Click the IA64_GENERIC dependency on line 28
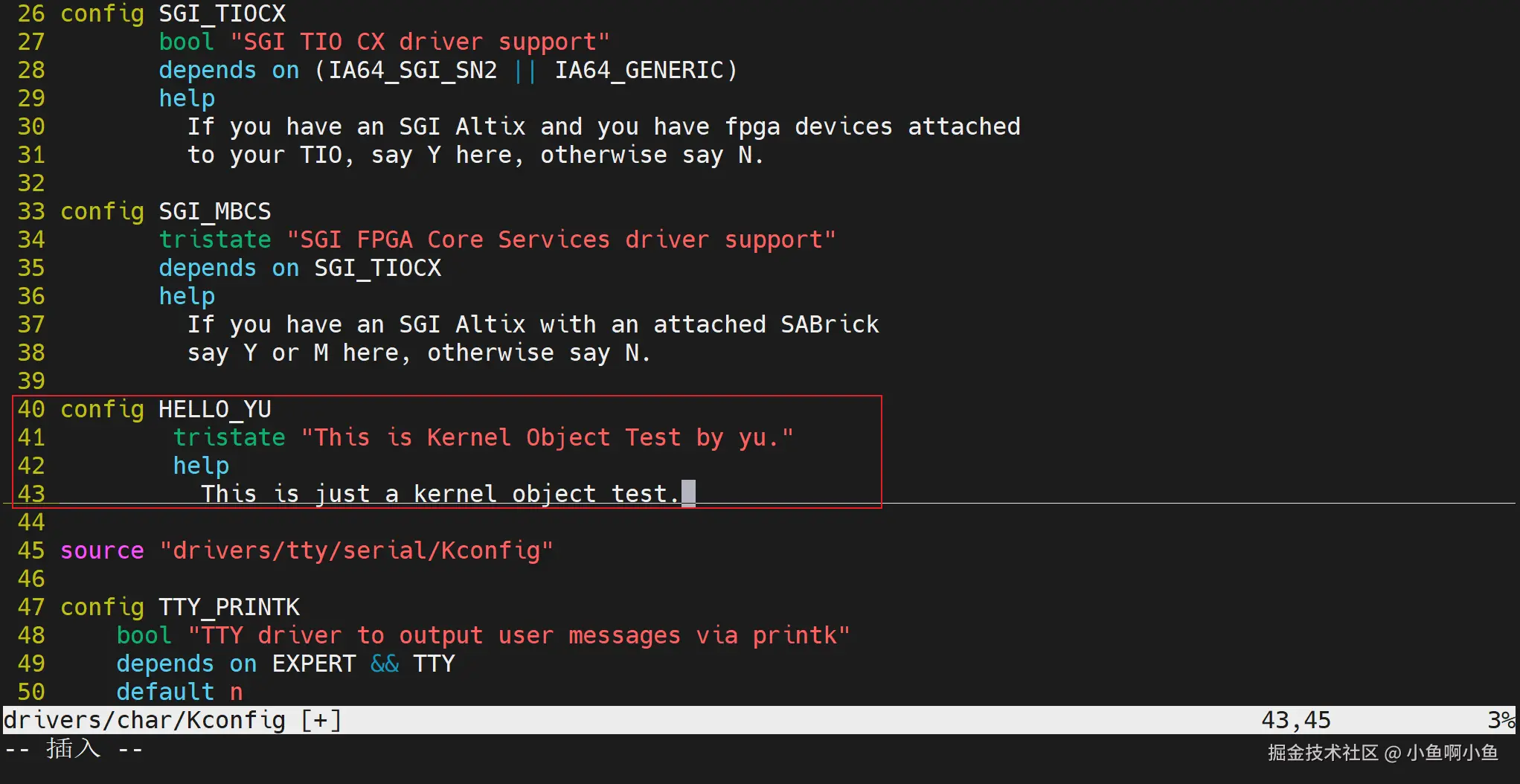This screenshot has width=1520, height=784. click(639, 70)
